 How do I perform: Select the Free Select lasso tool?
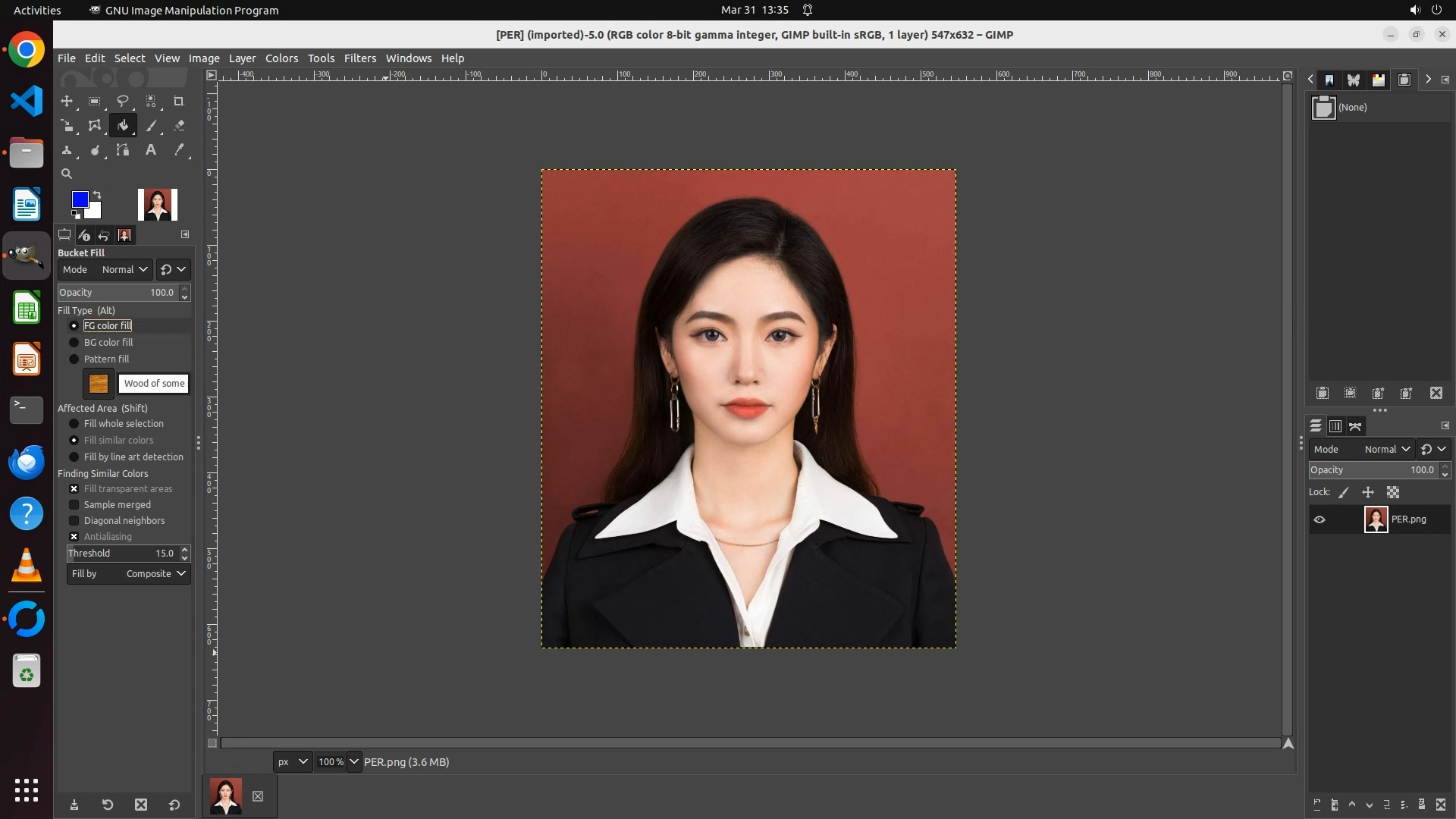(122, 101)
